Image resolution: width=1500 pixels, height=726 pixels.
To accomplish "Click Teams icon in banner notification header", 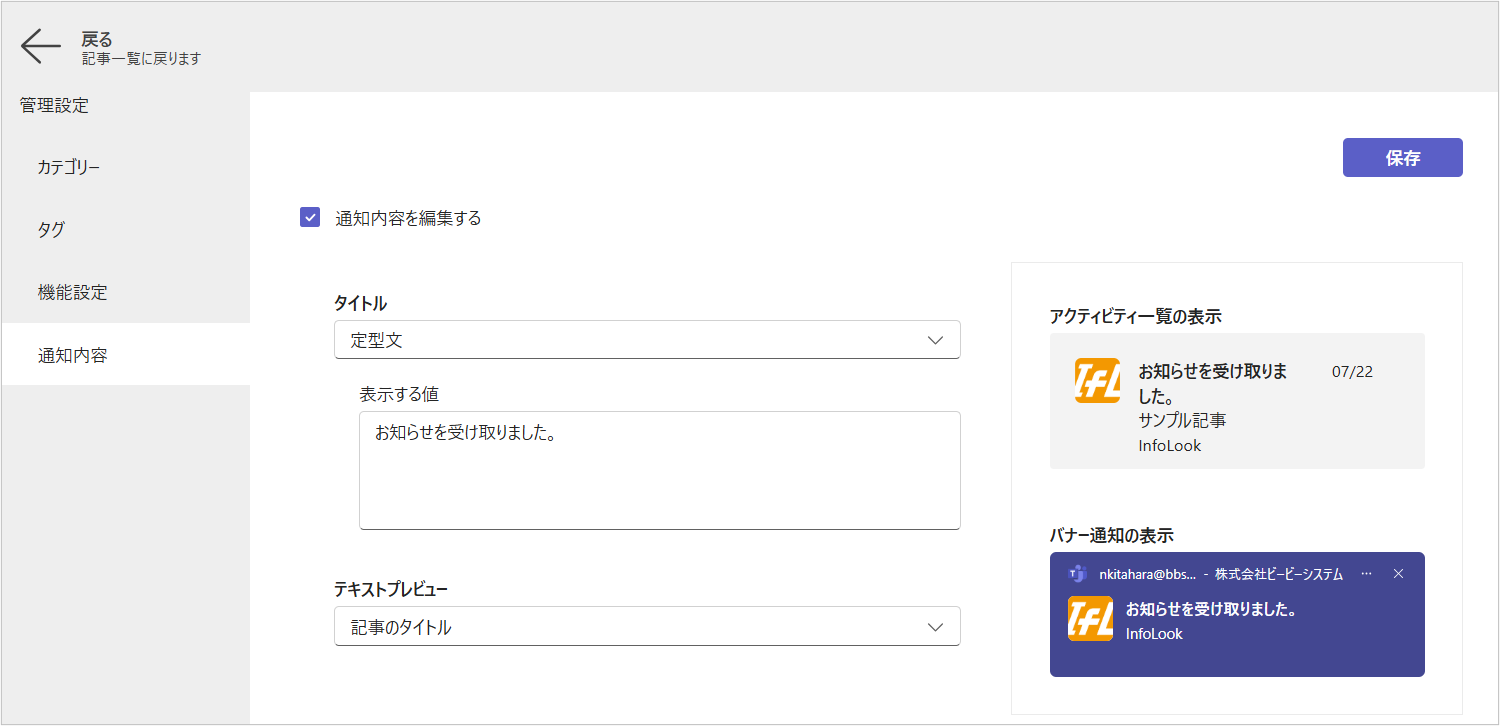I will tap(1077, 574).
